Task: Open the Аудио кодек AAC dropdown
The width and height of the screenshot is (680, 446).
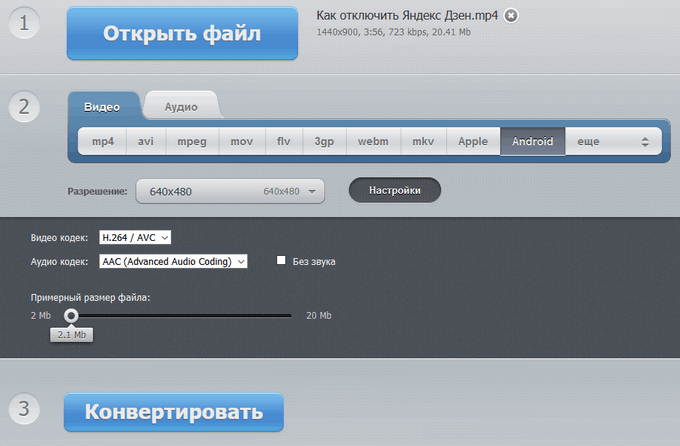Action: click(x=173, y=261)
